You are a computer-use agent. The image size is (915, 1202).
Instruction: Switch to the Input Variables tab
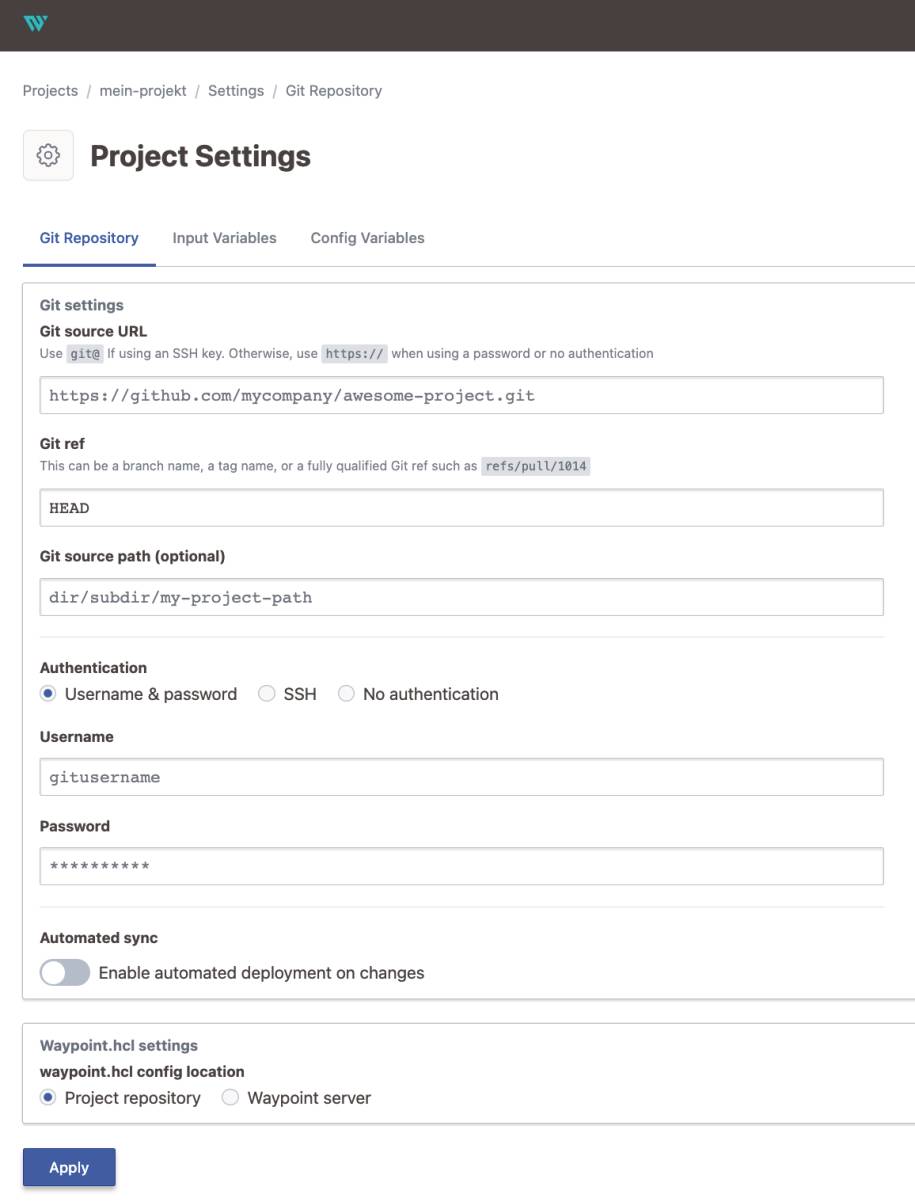click(224, 238)
